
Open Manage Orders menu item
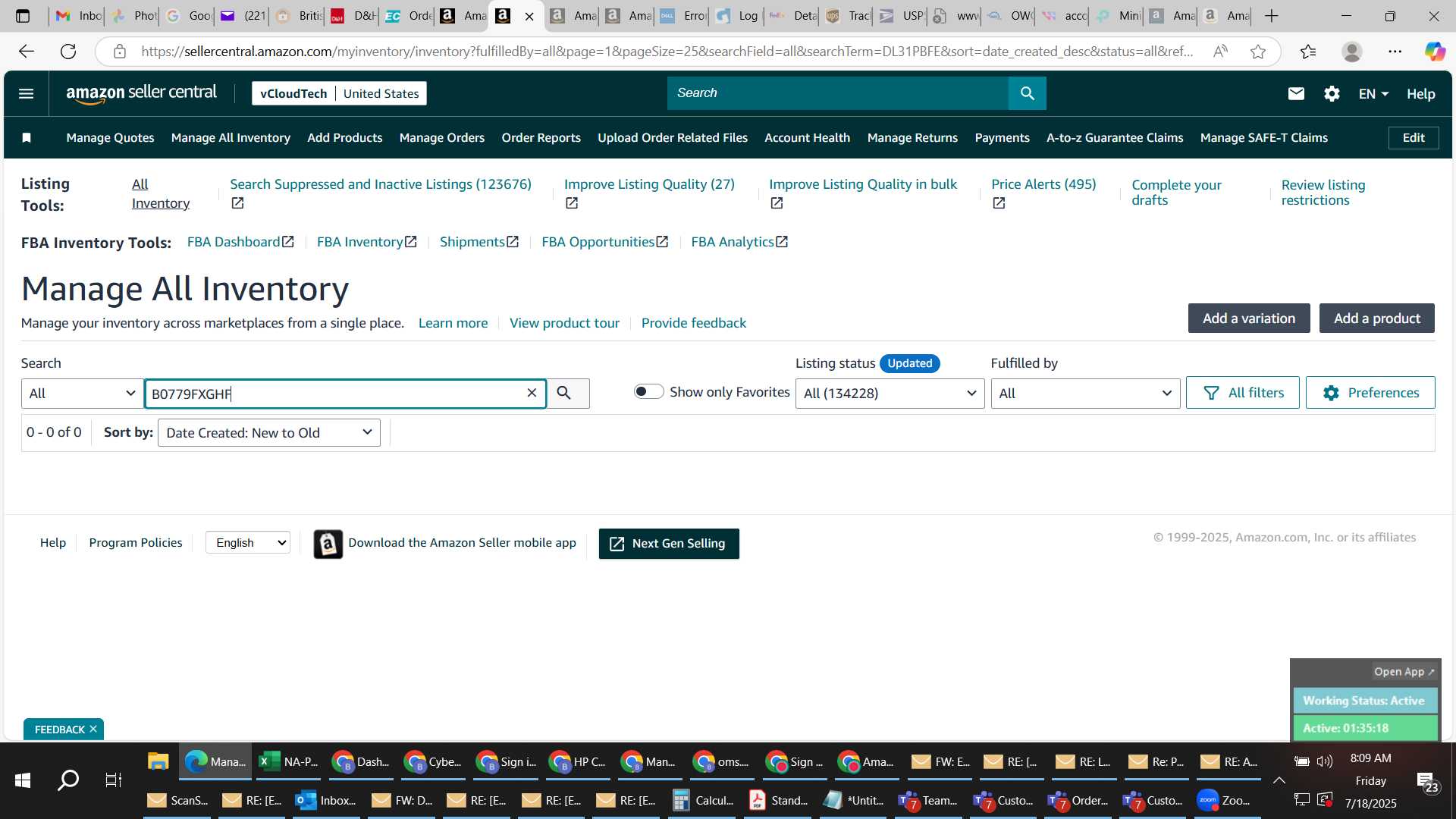click(x=442, y=138)
